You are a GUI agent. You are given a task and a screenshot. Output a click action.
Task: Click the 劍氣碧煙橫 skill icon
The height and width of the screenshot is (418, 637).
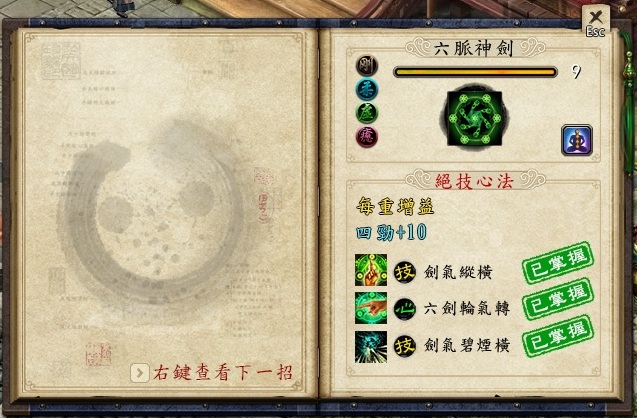pos(370,347)
